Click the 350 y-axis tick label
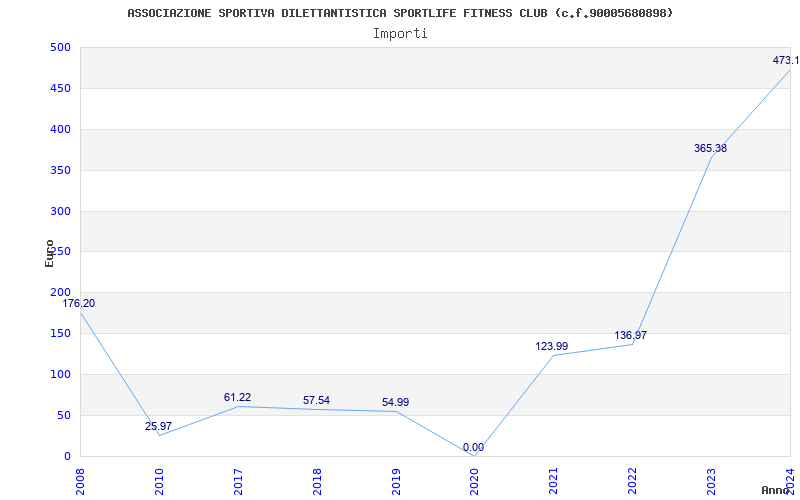Screen dimensions: 800x500 [x=60, y=170]
